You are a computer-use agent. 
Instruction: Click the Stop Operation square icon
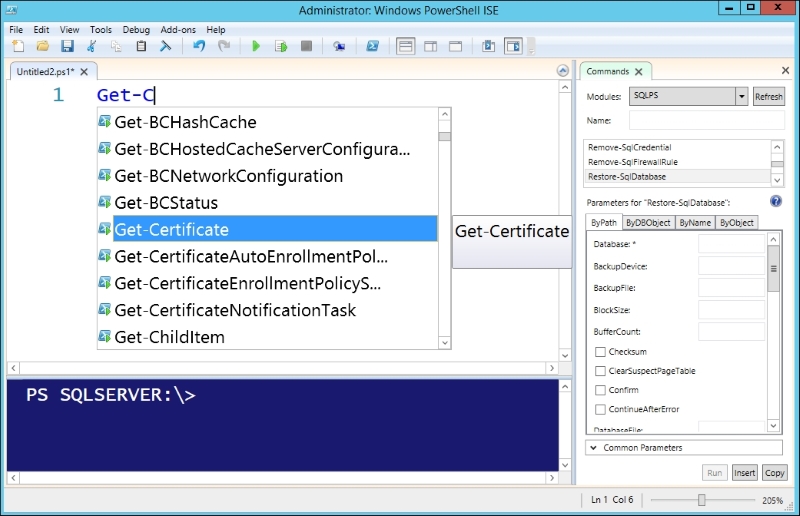pos(306,46)
